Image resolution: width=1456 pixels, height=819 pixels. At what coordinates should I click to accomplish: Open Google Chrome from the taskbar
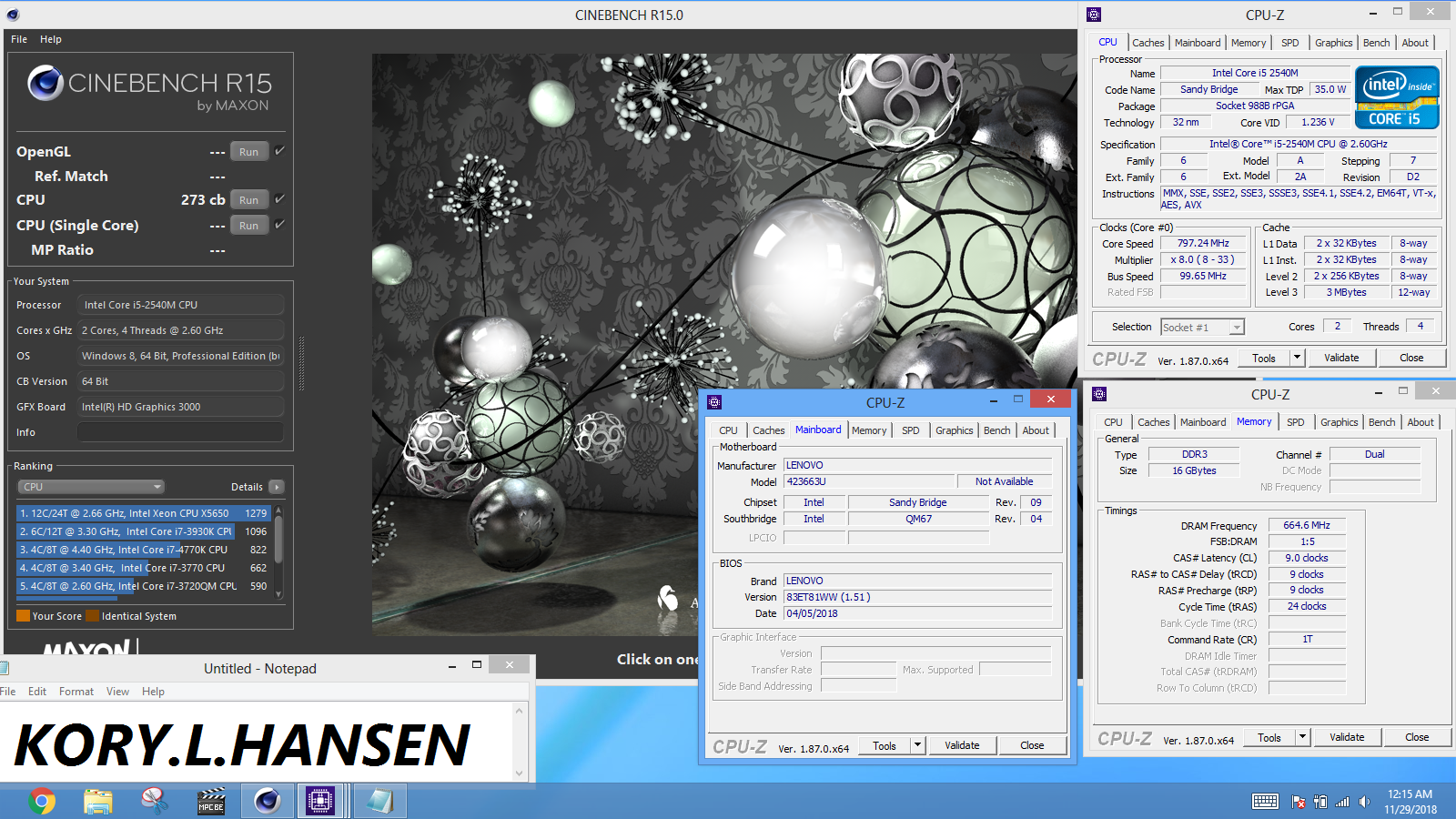tap(42, 801)
